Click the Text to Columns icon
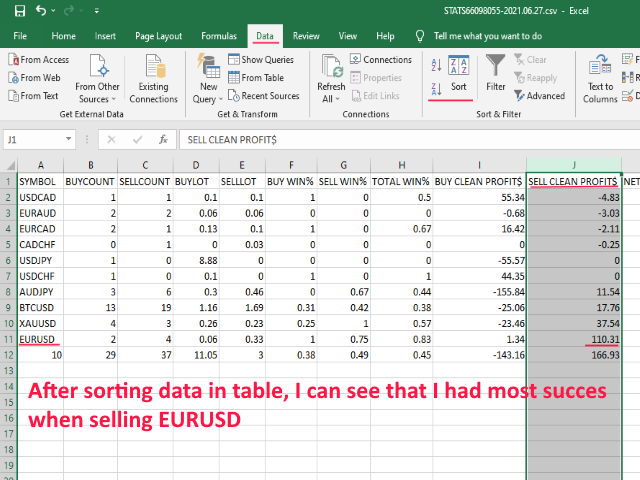The height and width of the screenshot is (480, 640). [600, 65]
